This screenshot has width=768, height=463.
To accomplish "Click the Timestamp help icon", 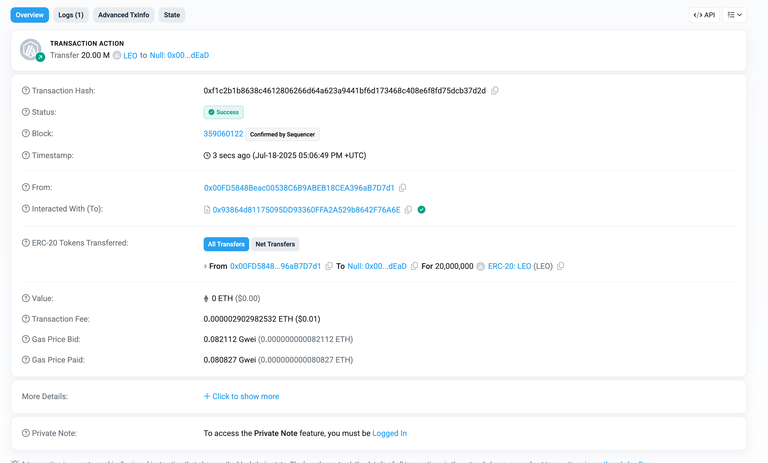I will 25,155.
